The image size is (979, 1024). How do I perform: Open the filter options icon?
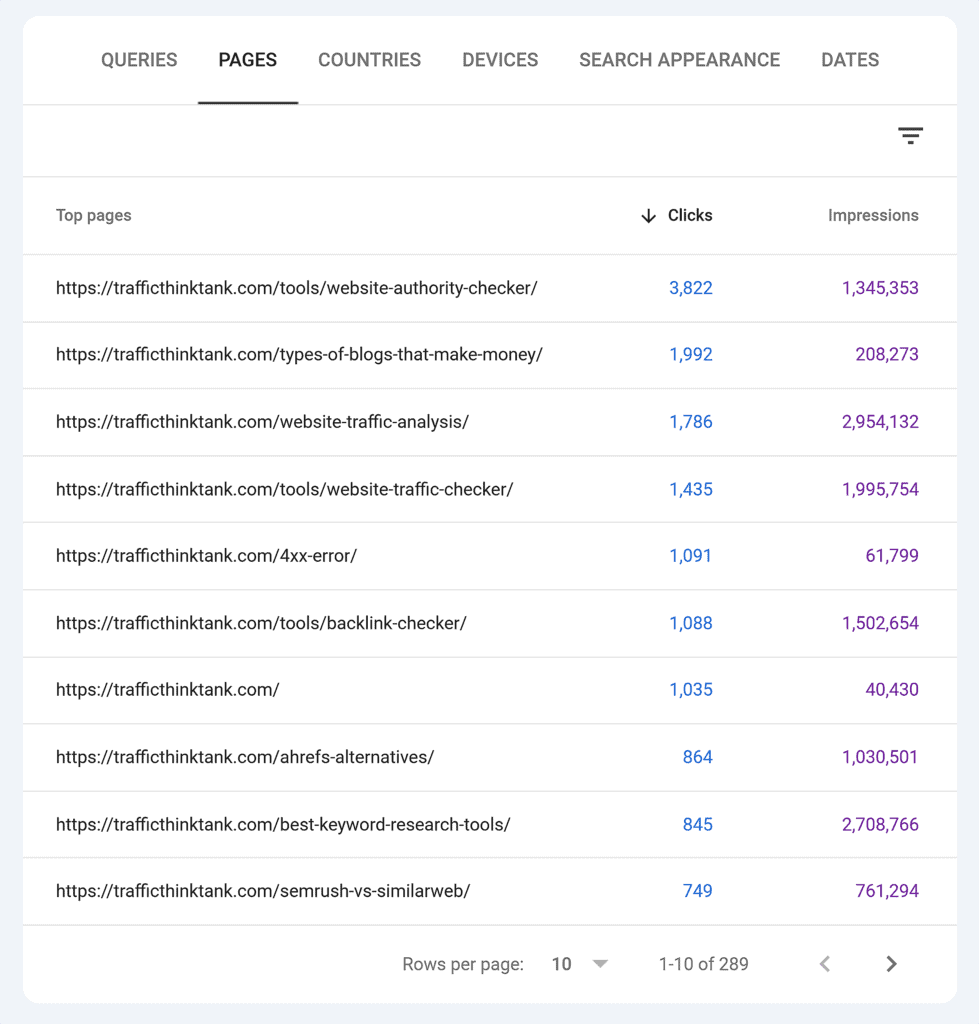tap(910, 134)
